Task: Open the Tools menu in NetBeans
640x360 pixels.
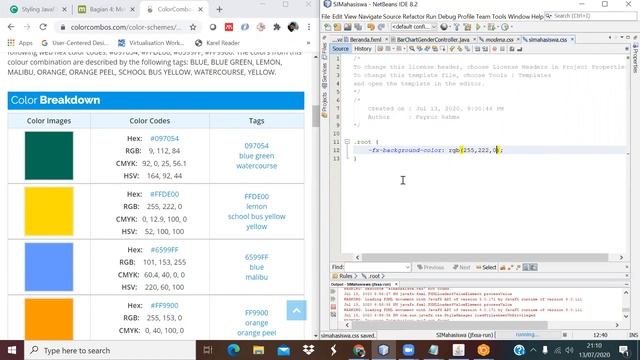Action: coord(498,16)
